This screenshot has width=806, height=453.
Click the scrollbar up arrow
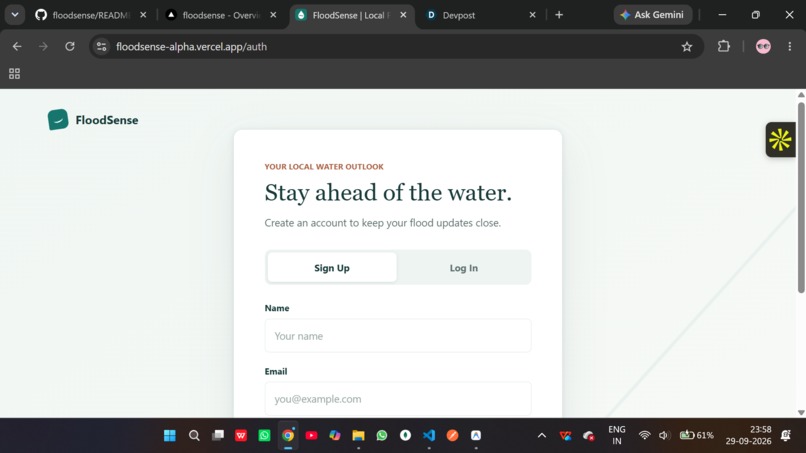click(801, 95)
